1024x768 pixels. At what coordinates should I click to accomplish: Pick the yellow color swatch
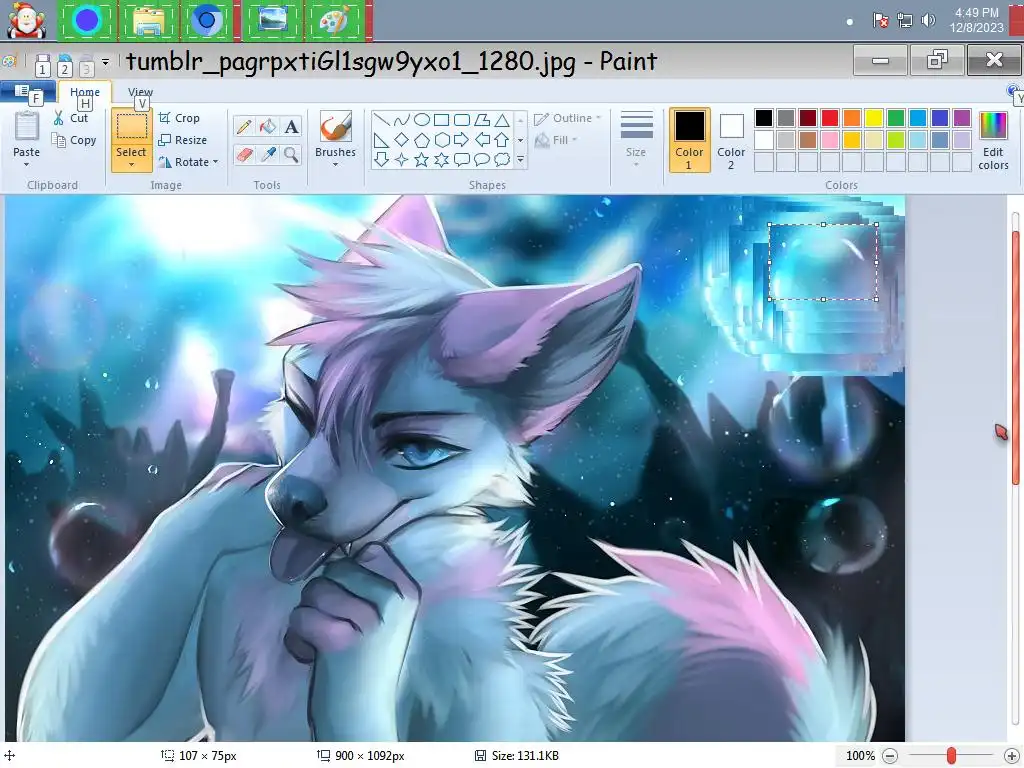(874, 118)
